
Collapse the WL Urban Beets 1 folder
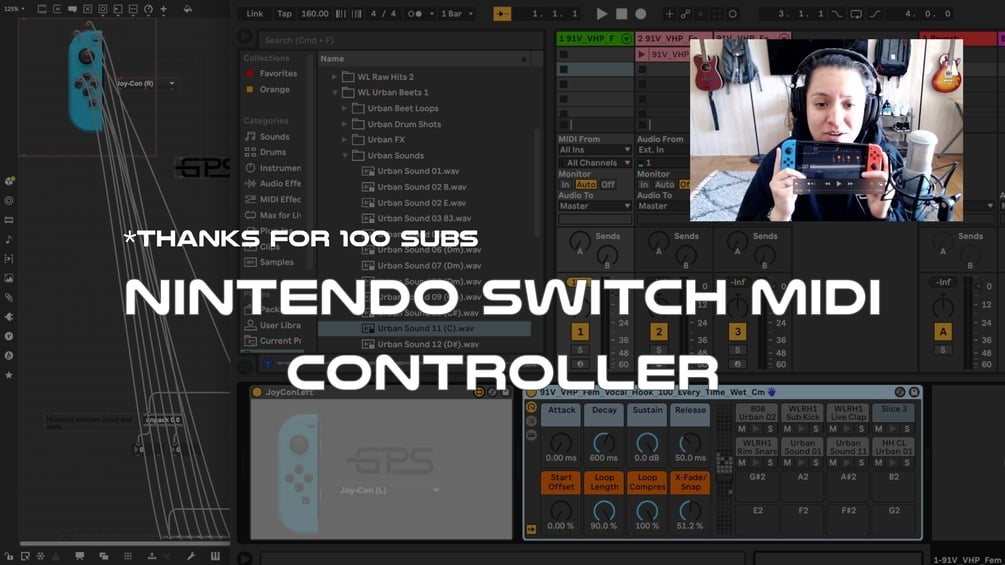coord(334,92)
